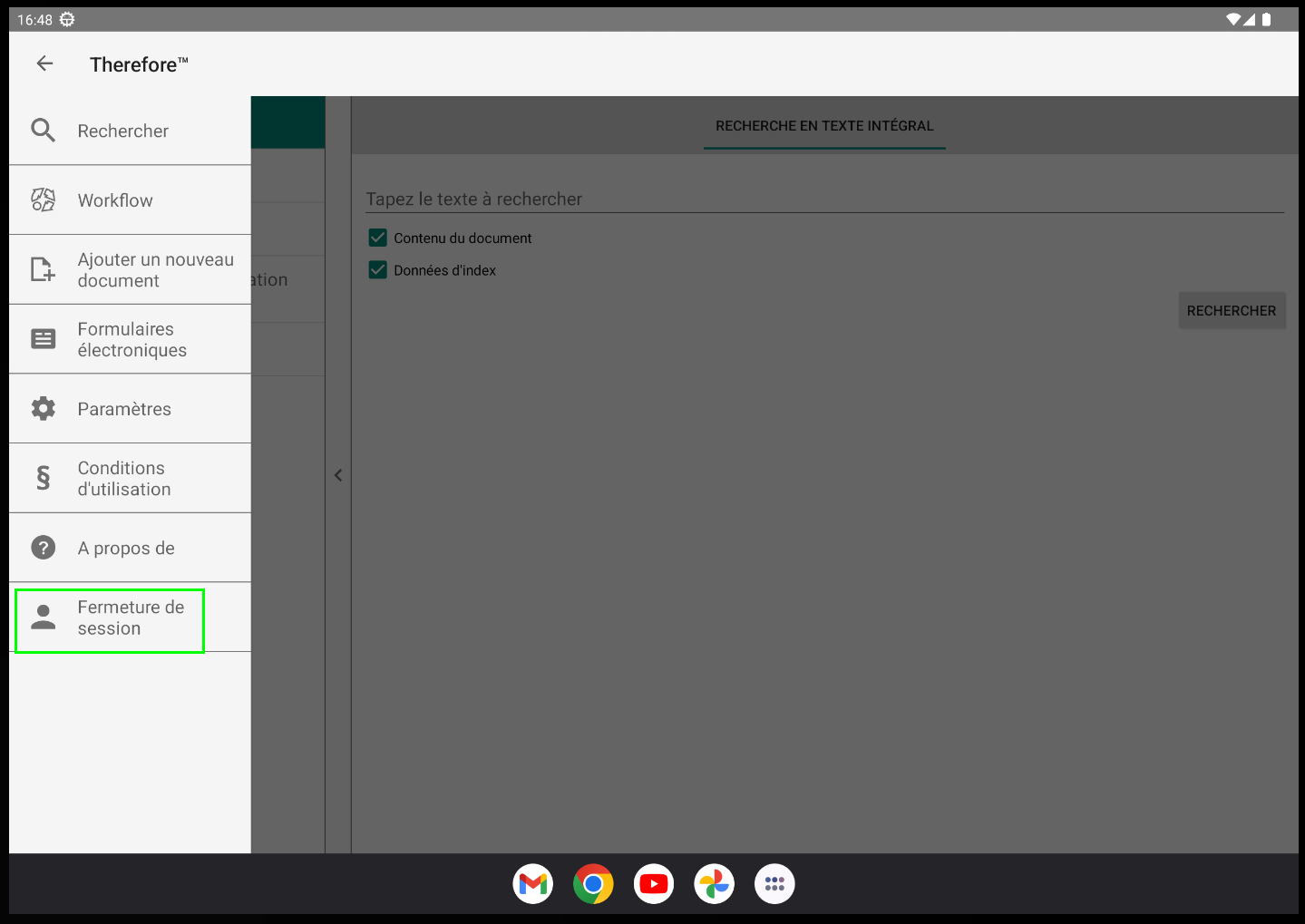This screenshot has height=924, width=1305.
Task: Tap the settings status icon beside clock
Action: (x=67, y=19)
